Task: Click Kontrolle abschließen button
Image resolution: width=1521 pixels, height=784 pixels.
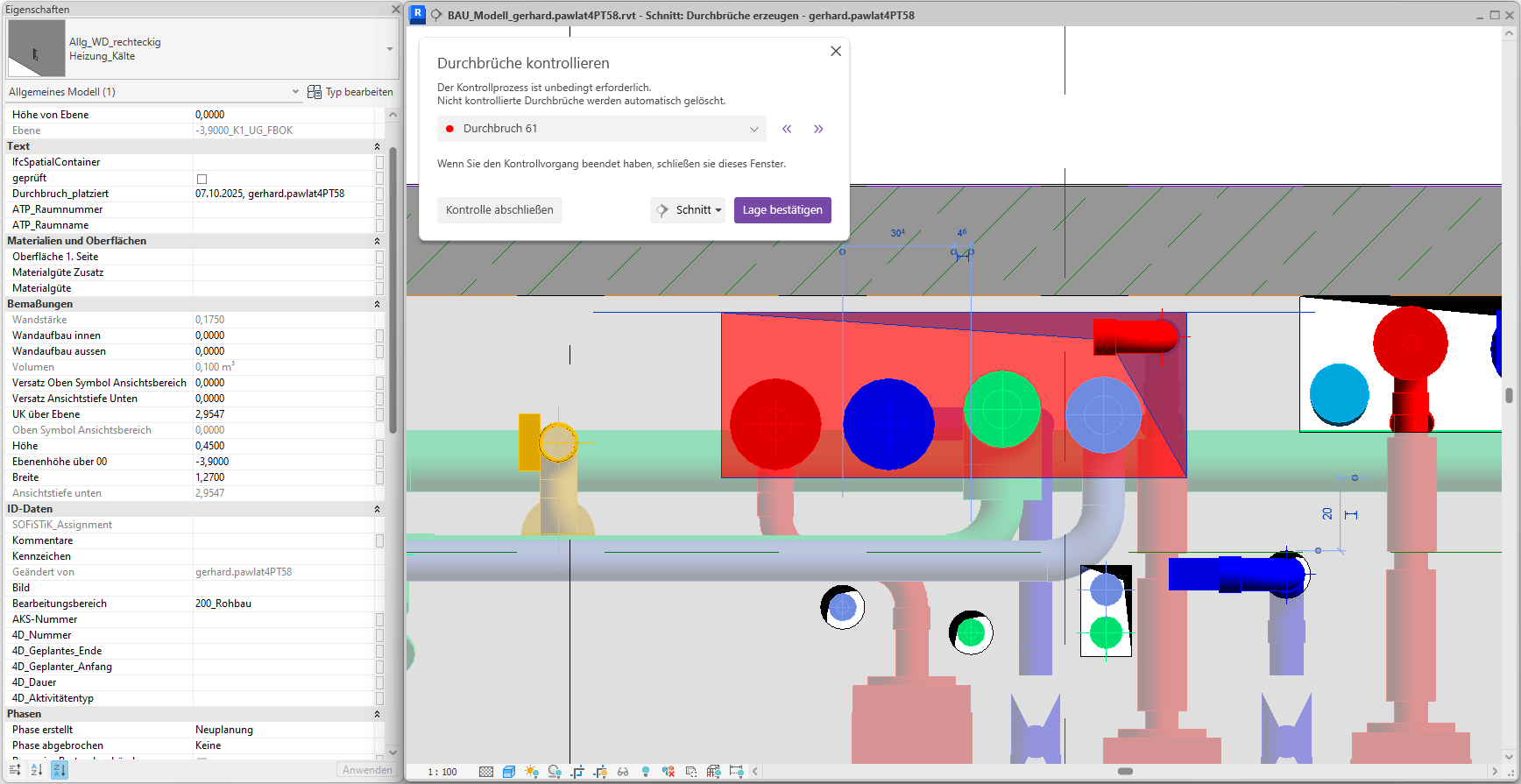Action: tap(499, 210)
